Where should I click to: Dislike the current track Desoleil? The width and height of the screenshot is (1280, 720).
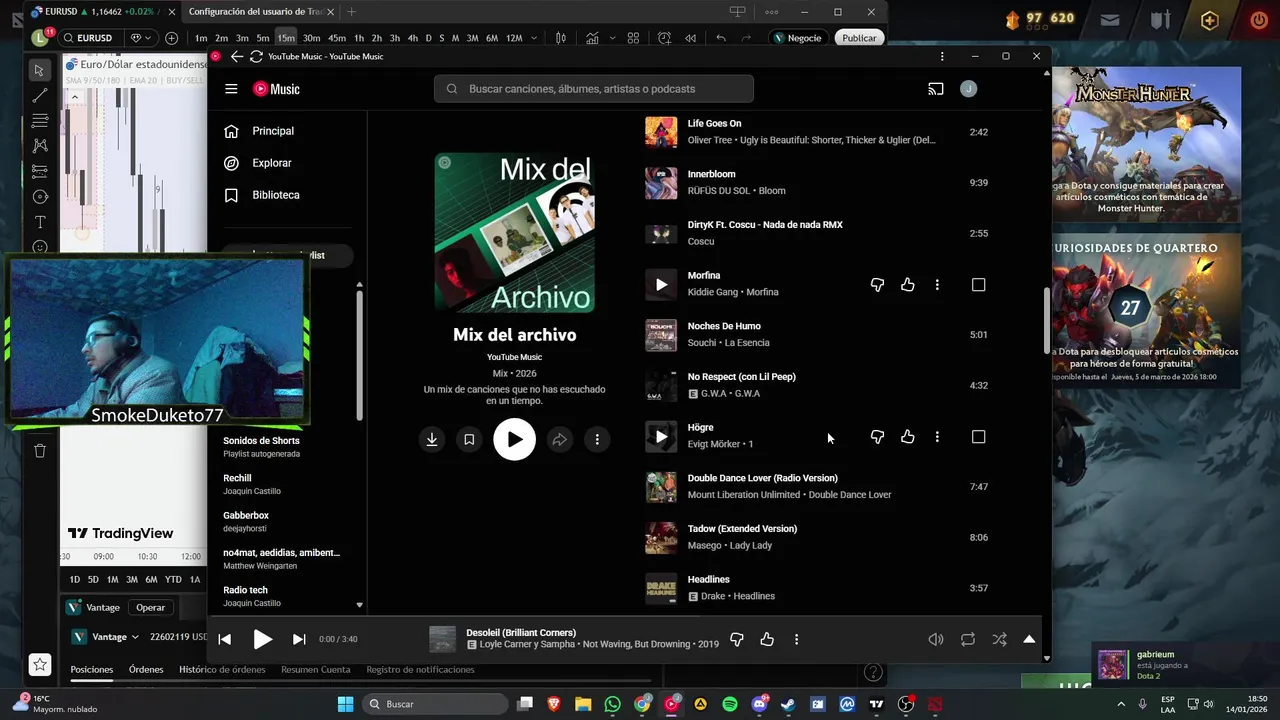pos(737,639)
